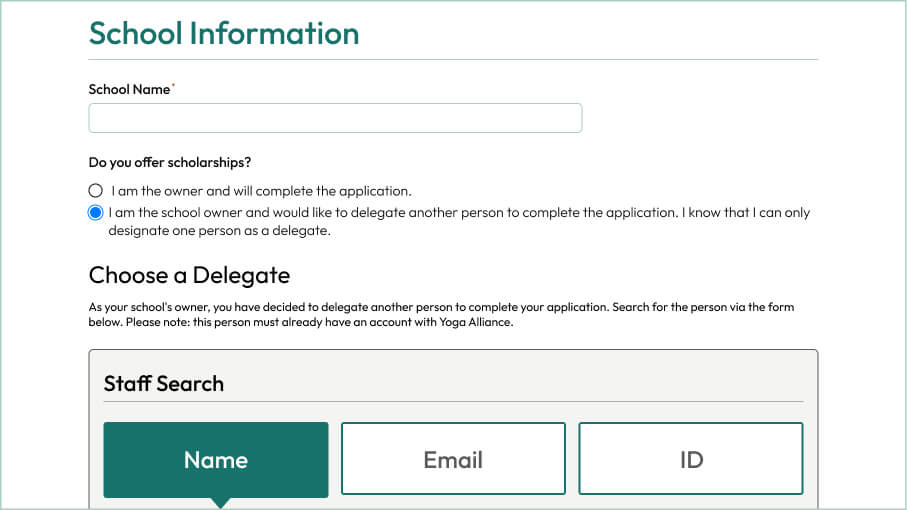Click the Staff Search panel title

pos(164,383)
